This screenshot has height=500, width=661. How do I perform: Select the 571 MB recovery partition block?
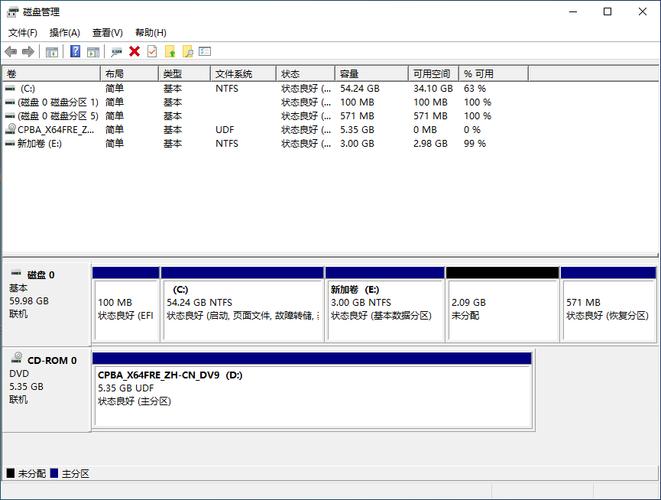[608, 304]
